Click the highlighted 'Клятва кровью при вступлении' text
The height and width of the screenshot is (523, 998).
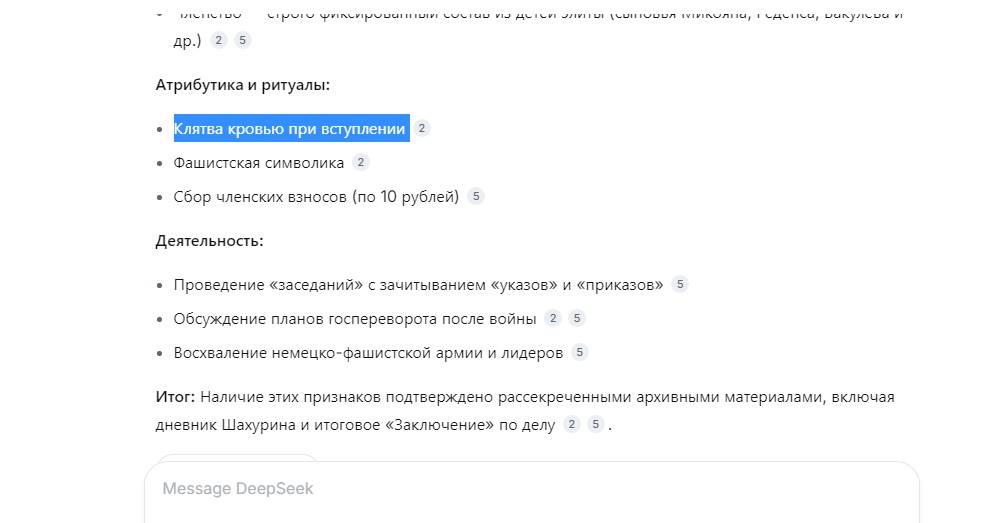pos(292,129)
